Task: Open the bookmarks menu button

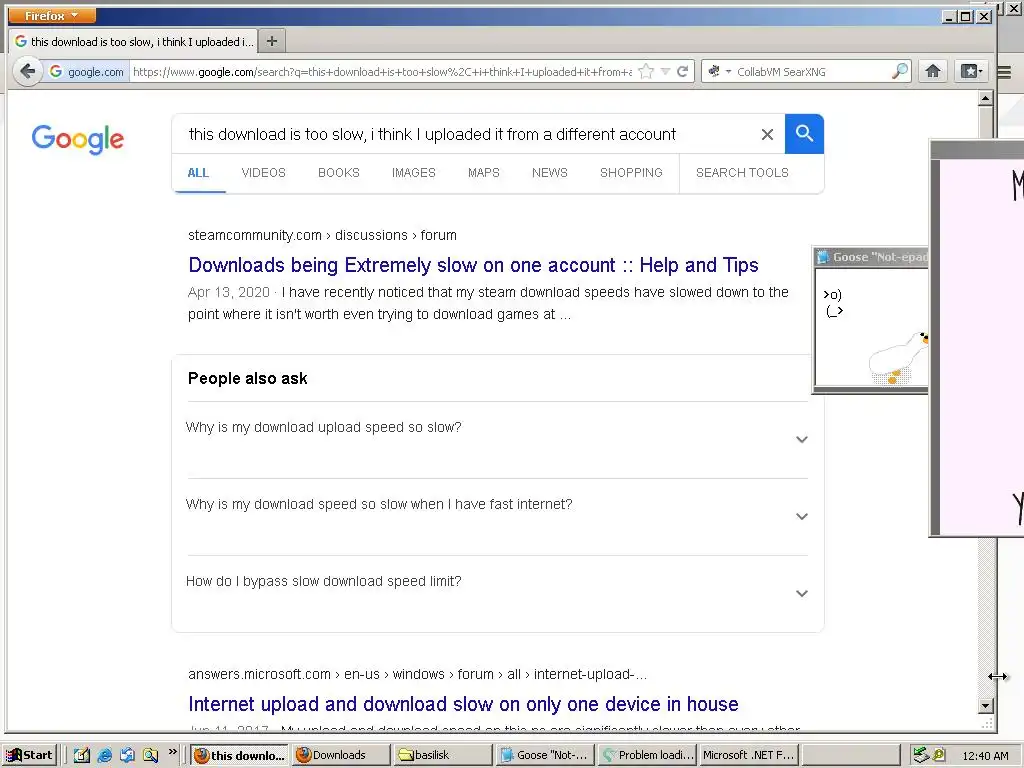Action: coord(971,71)
